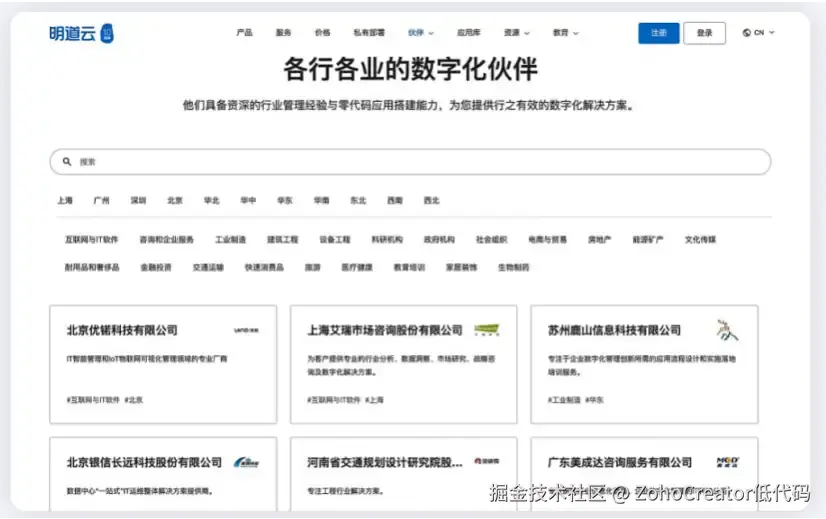826x519 pixels.
Task: Filter partners by 华北
Action: click(x=211, y=200)
